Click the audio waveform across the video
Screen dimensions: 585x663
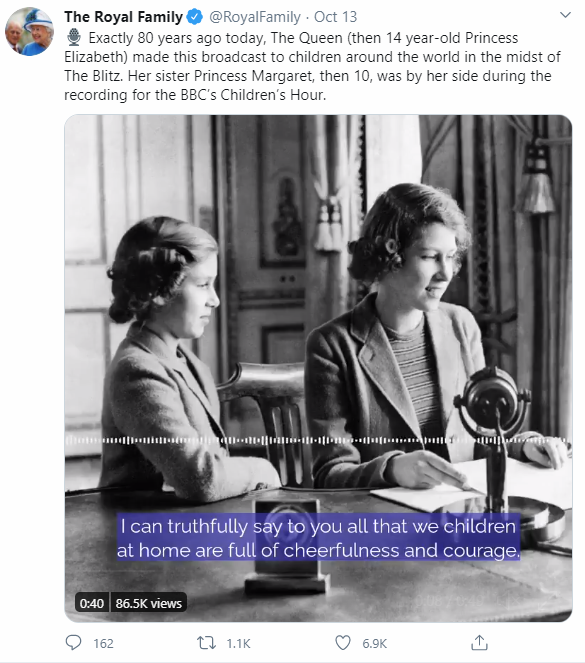(318, 440)
